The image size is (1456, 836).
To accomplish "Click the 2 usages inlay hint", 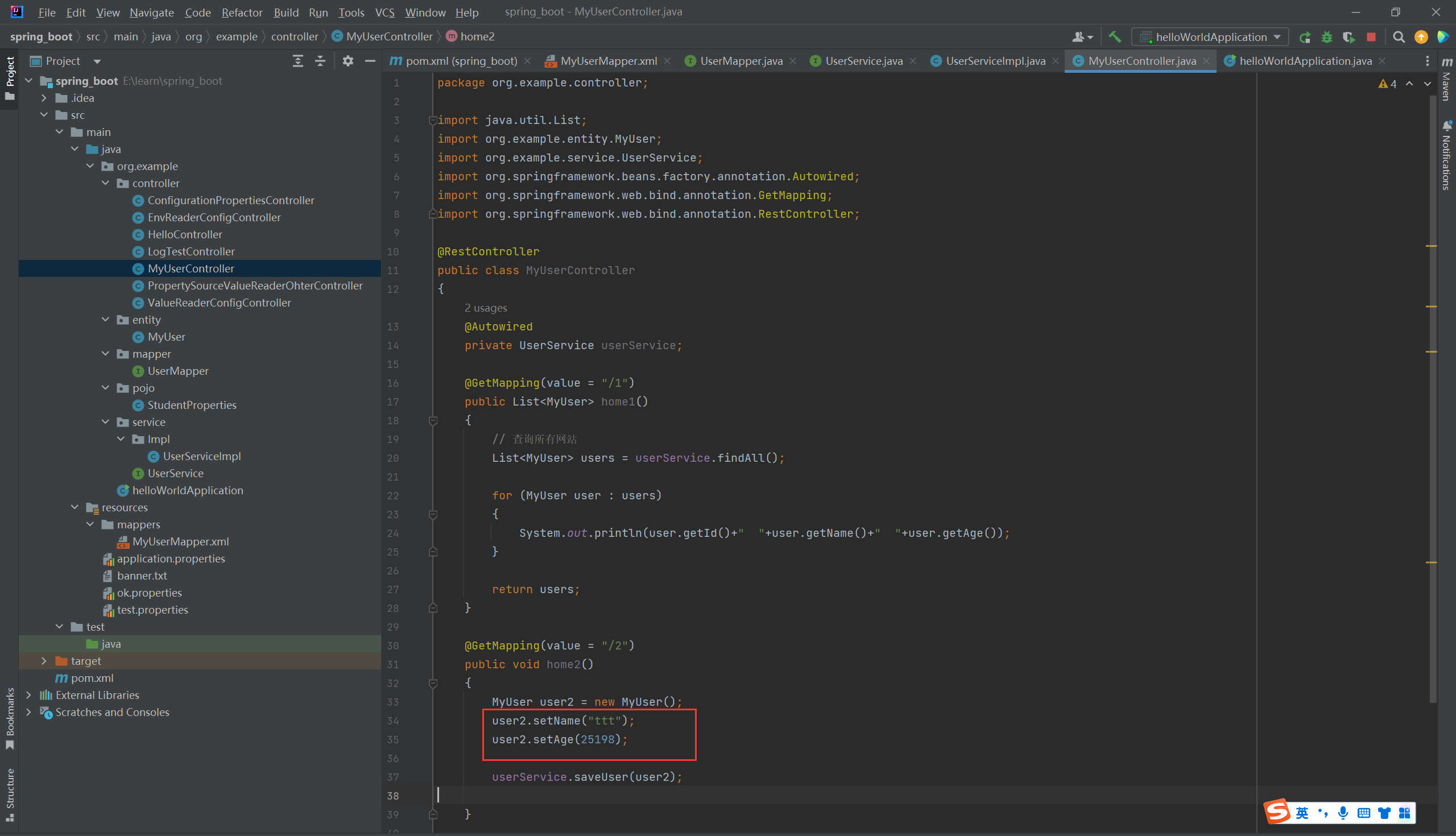I will [x=486, y=308].
